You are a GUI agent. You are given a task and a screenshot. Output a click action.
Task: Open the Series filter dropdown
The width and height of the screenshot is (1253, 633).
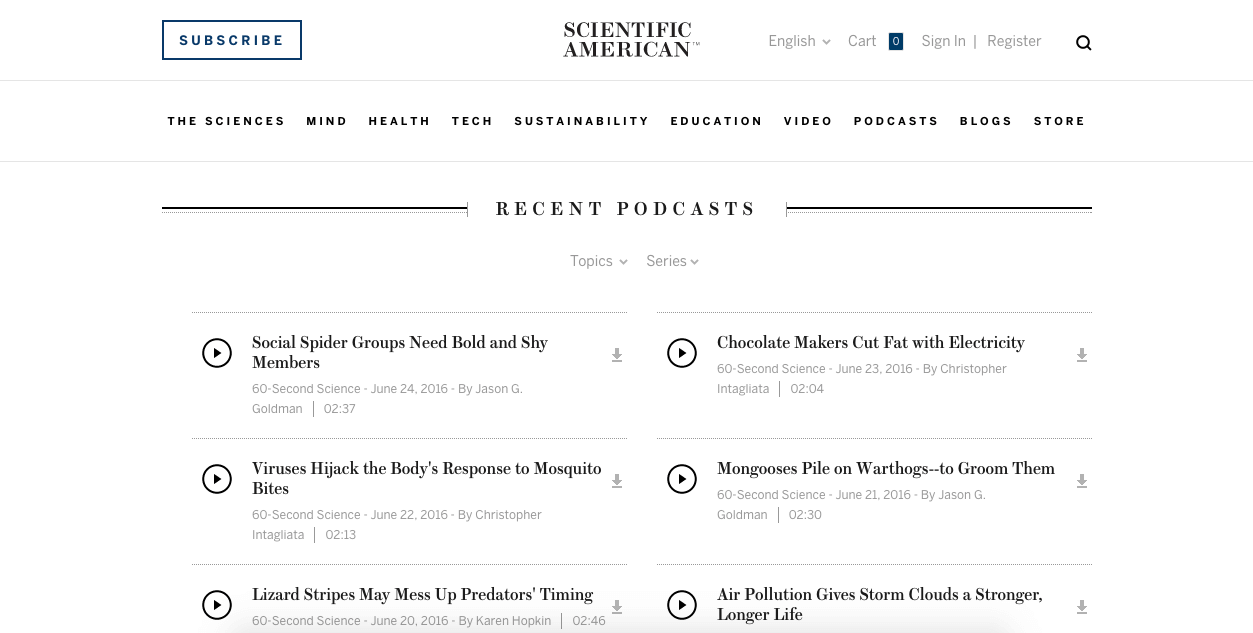672,261
